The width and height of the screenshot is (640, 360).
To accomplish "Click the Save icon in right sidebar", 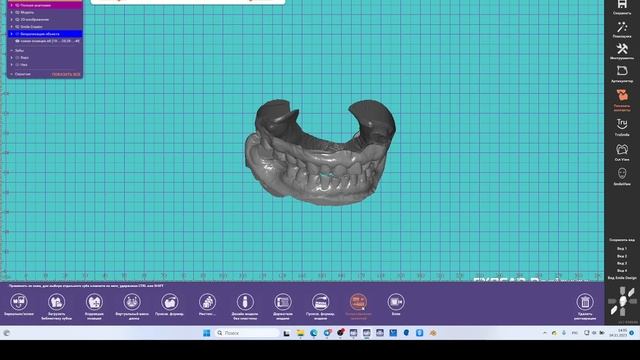I will tap(622, 5).
